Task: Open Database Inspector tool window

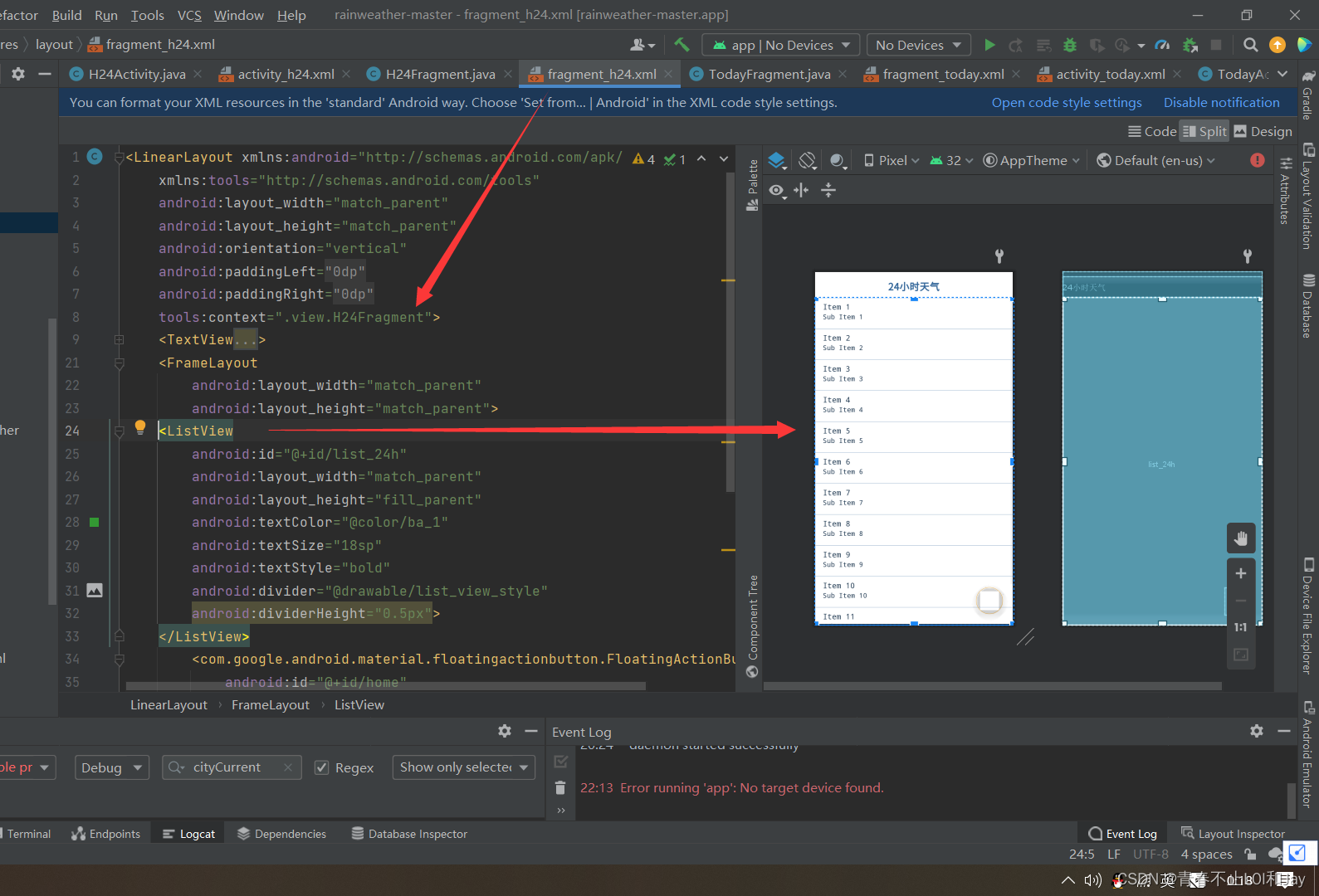Action: click(409, 834)
